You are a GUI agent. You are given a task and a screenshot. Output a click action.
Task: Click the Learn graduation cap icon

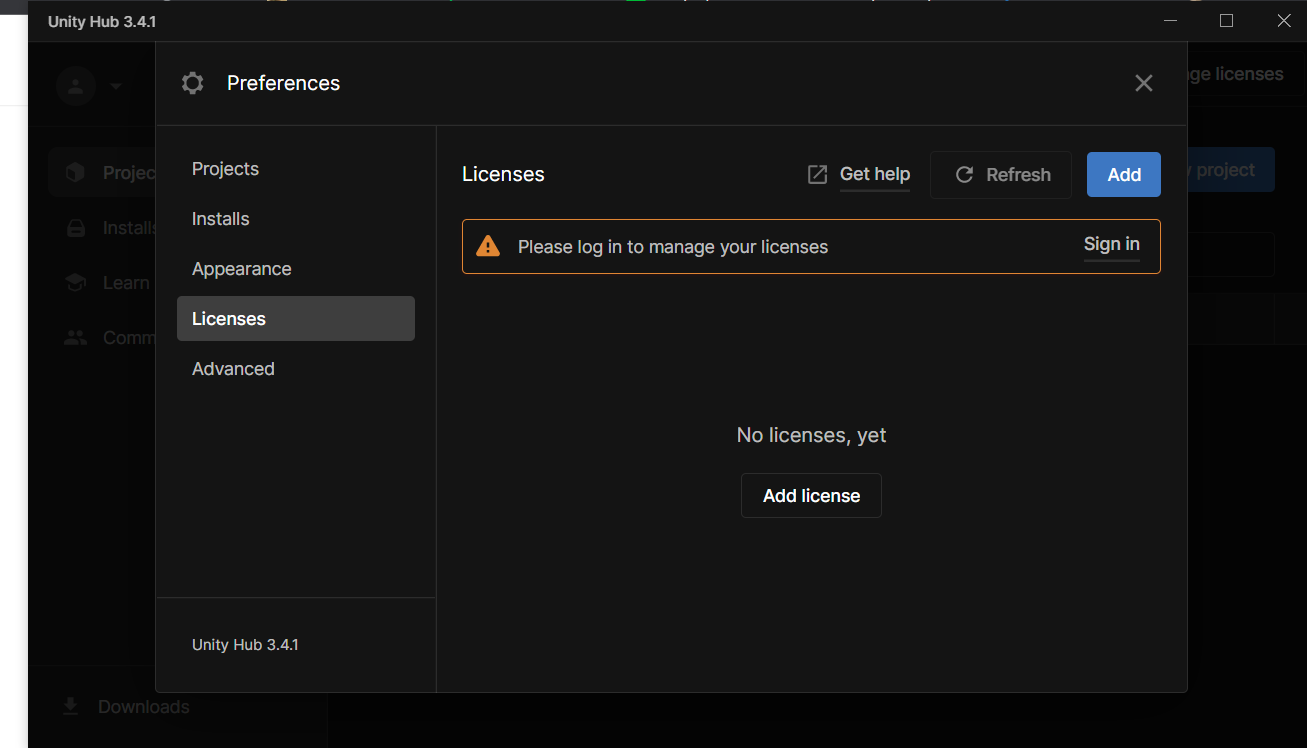[75, 283]
